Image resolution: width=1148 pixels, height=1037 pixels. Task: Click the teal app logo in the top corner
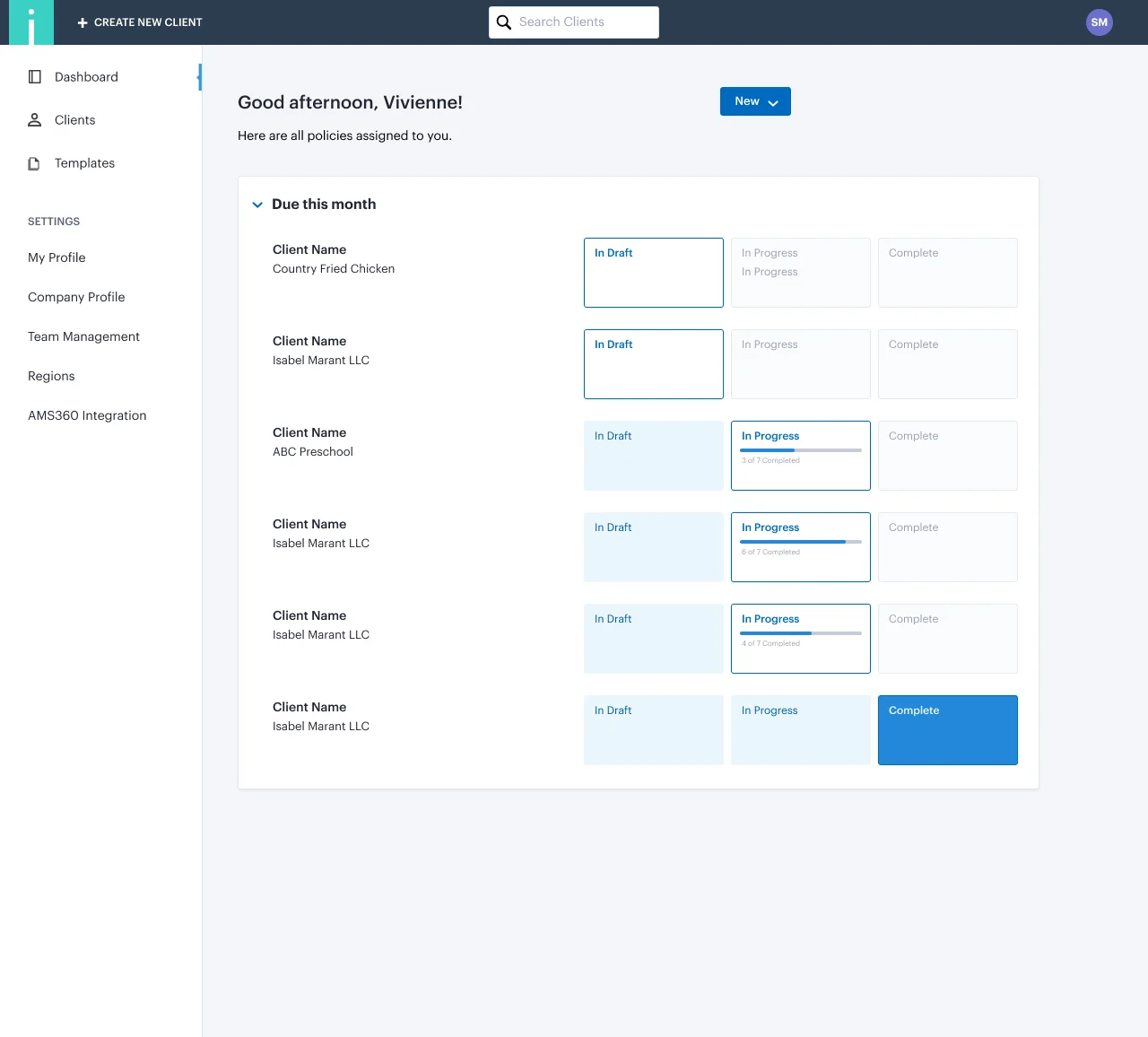[x=30, y=22]
